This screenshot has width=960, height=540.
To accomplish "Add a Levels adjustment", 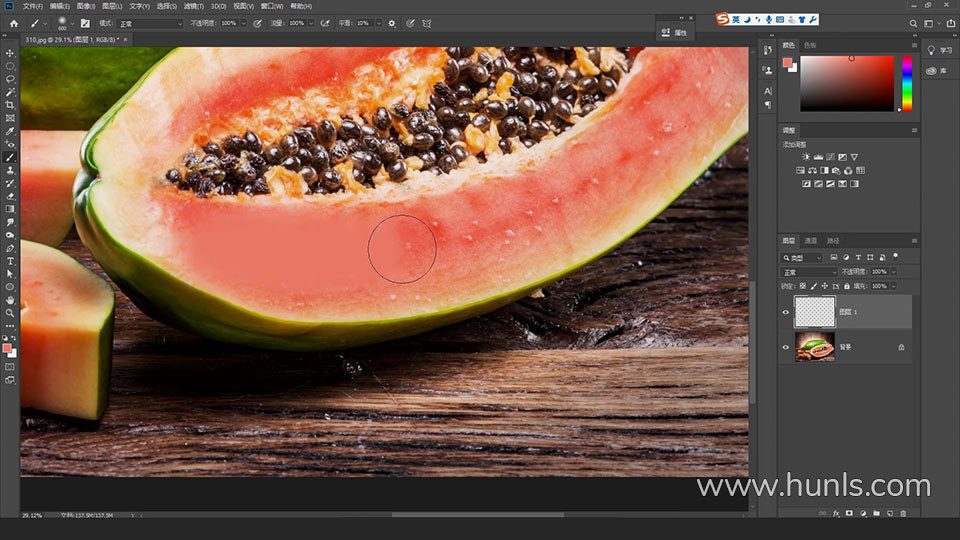I will click(818, 157).
